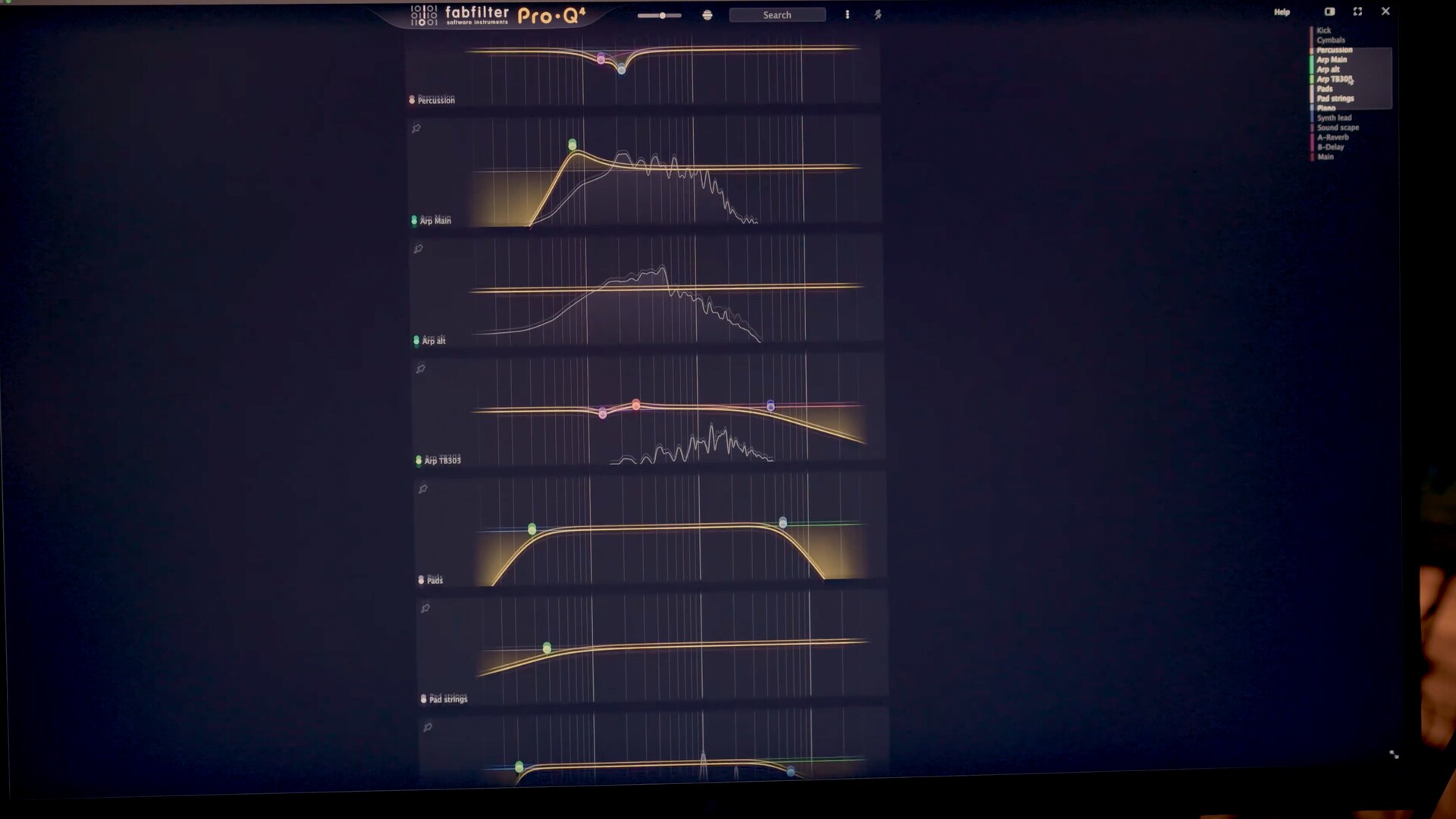Select B-Delay in the instance list
The height and width of the screenshot is (819, 1456).
coord(1330,147)
